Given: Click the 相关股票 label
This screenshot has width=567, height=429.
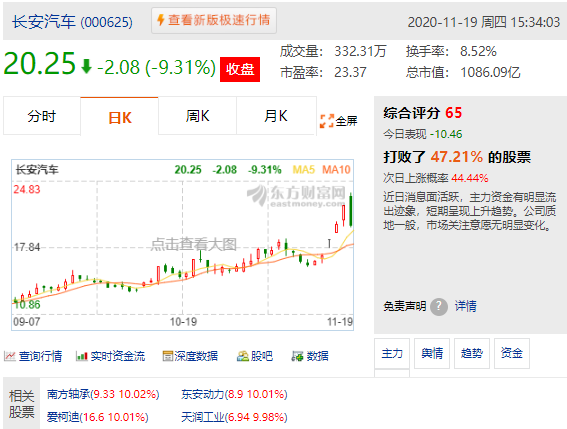Looking at the screenshot, I should pyautogui.click(x=21, y=404).
